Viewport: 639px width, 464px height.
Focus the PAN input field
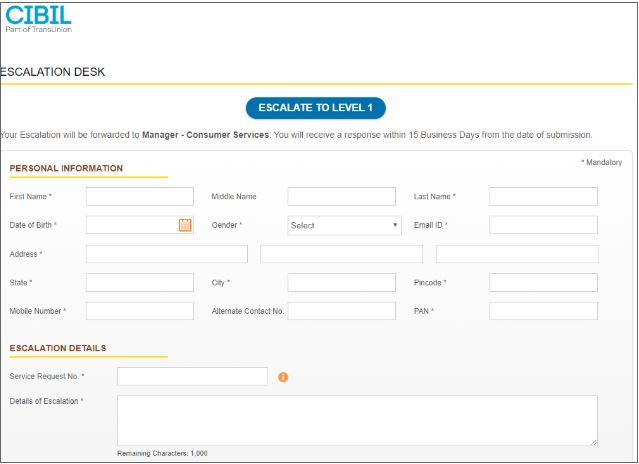tap(543, 311)
